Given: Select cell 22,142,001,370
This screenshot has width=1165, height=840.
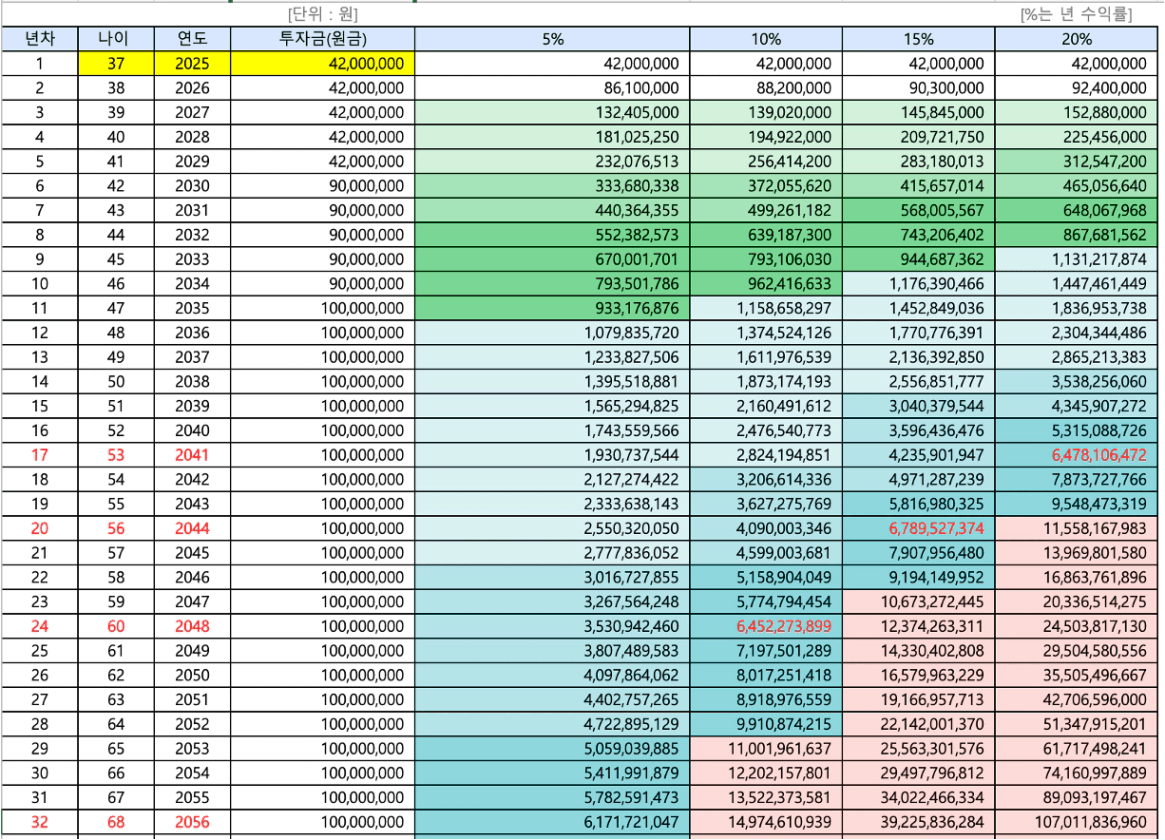Looking at the screenshot, I should coord(918,726).
